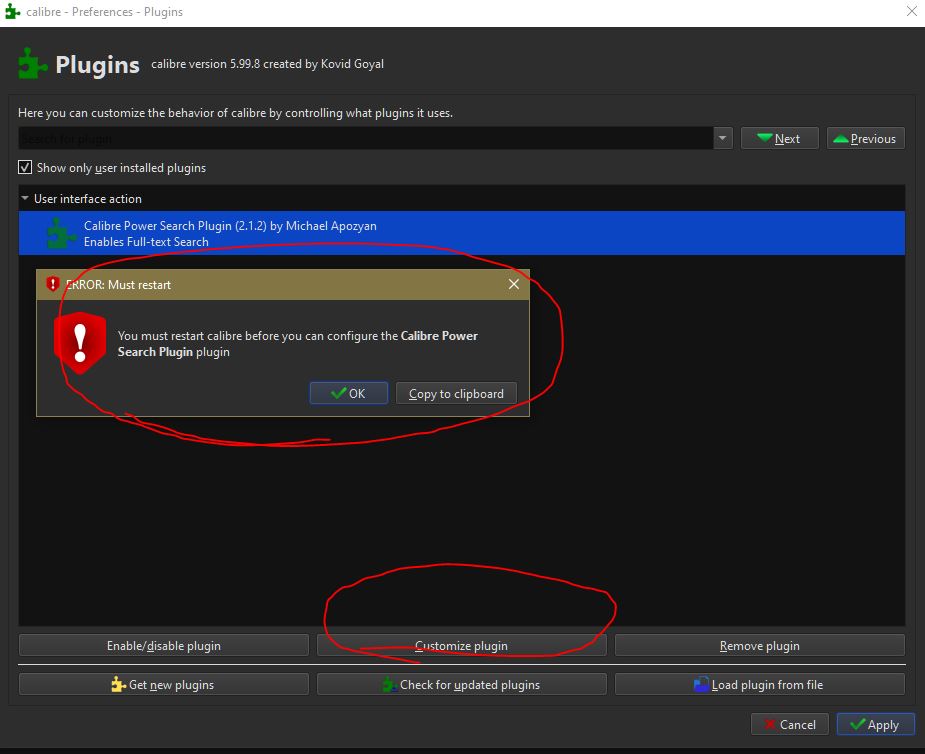Click Customize plugin button

[x=461, y=645]
